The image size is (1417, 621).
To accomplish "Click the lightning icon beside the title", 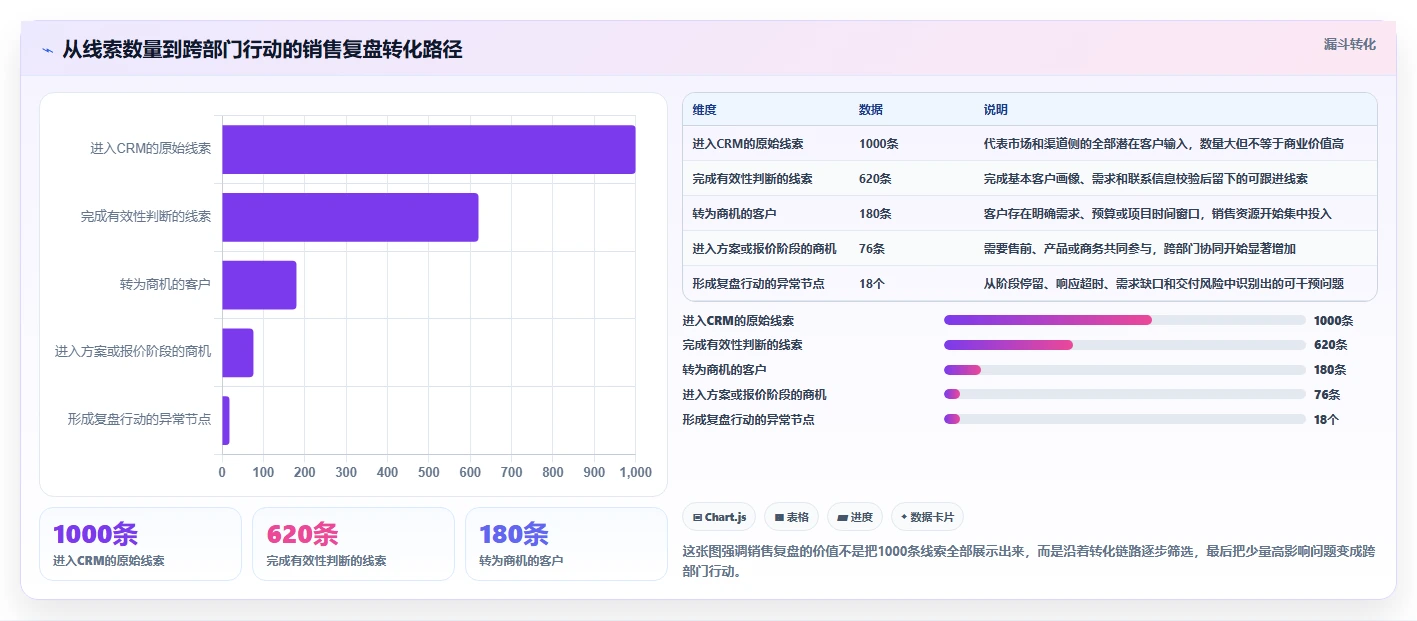I will click(47, 50).
